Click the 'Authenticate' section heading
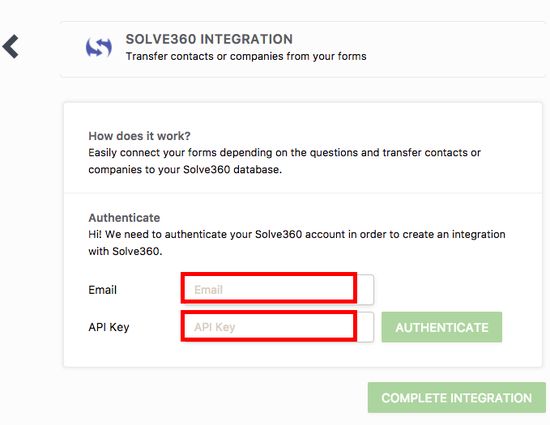550x425 pixels. [124, 217]
